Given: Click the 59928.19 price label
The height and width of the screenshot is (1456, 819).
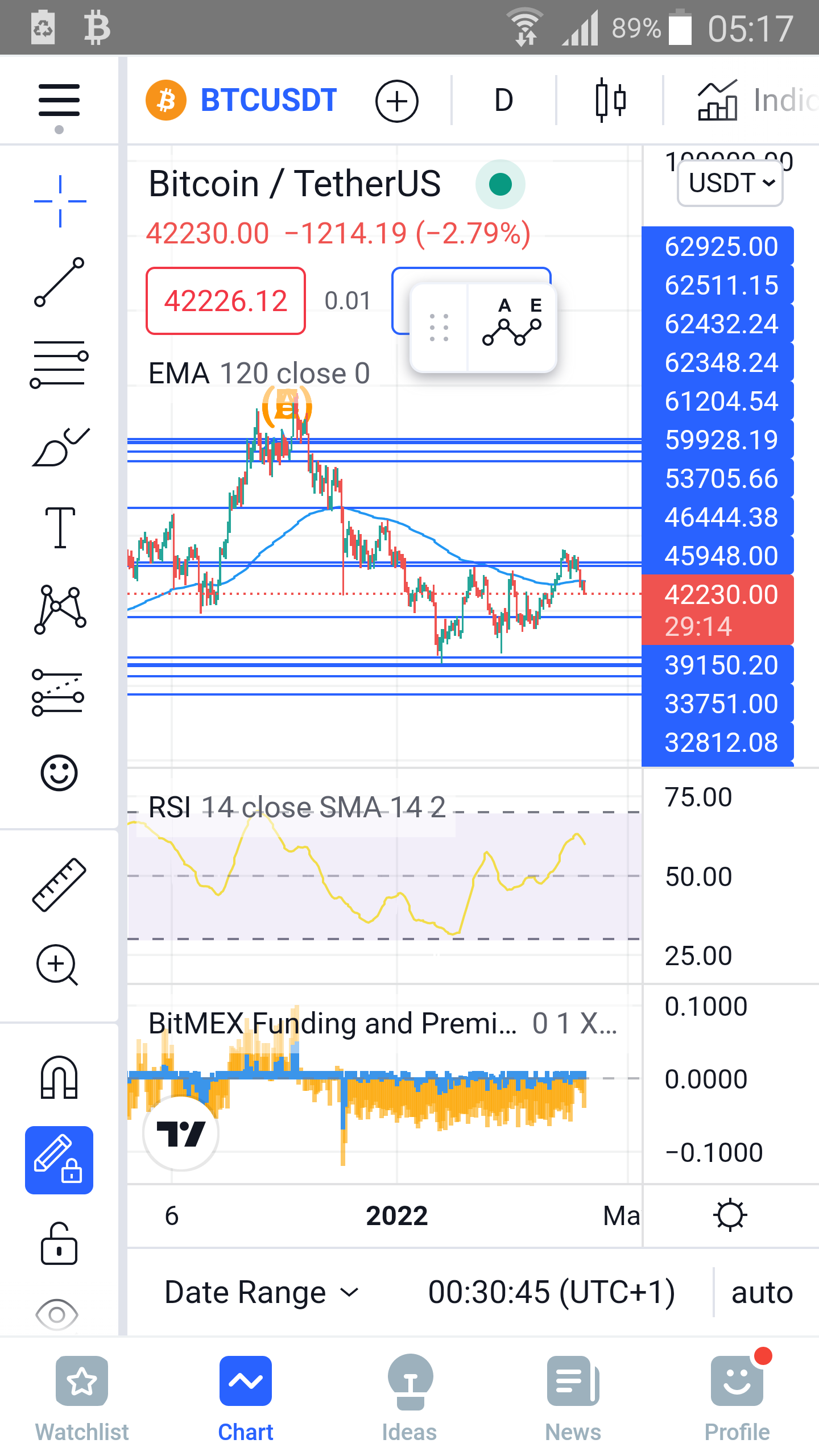Looking at the screenshot, I should coord(718,440).
